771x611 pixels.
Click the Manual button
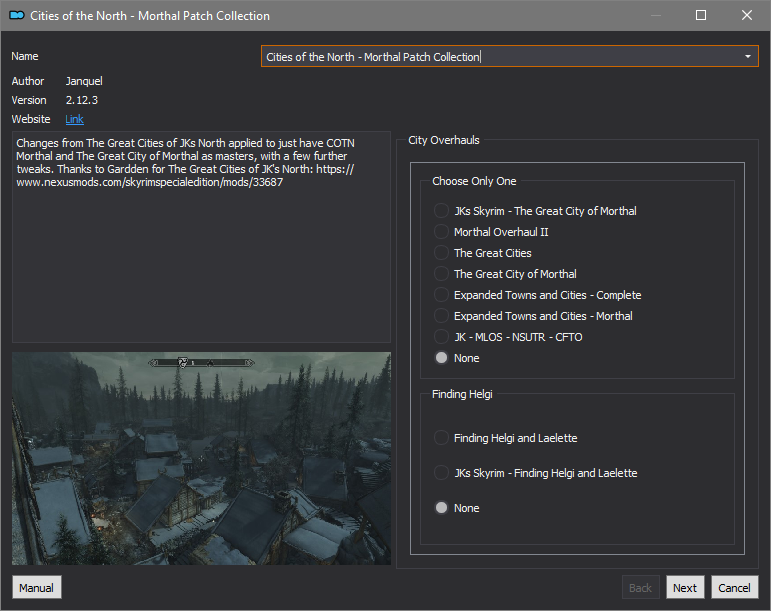36,587
